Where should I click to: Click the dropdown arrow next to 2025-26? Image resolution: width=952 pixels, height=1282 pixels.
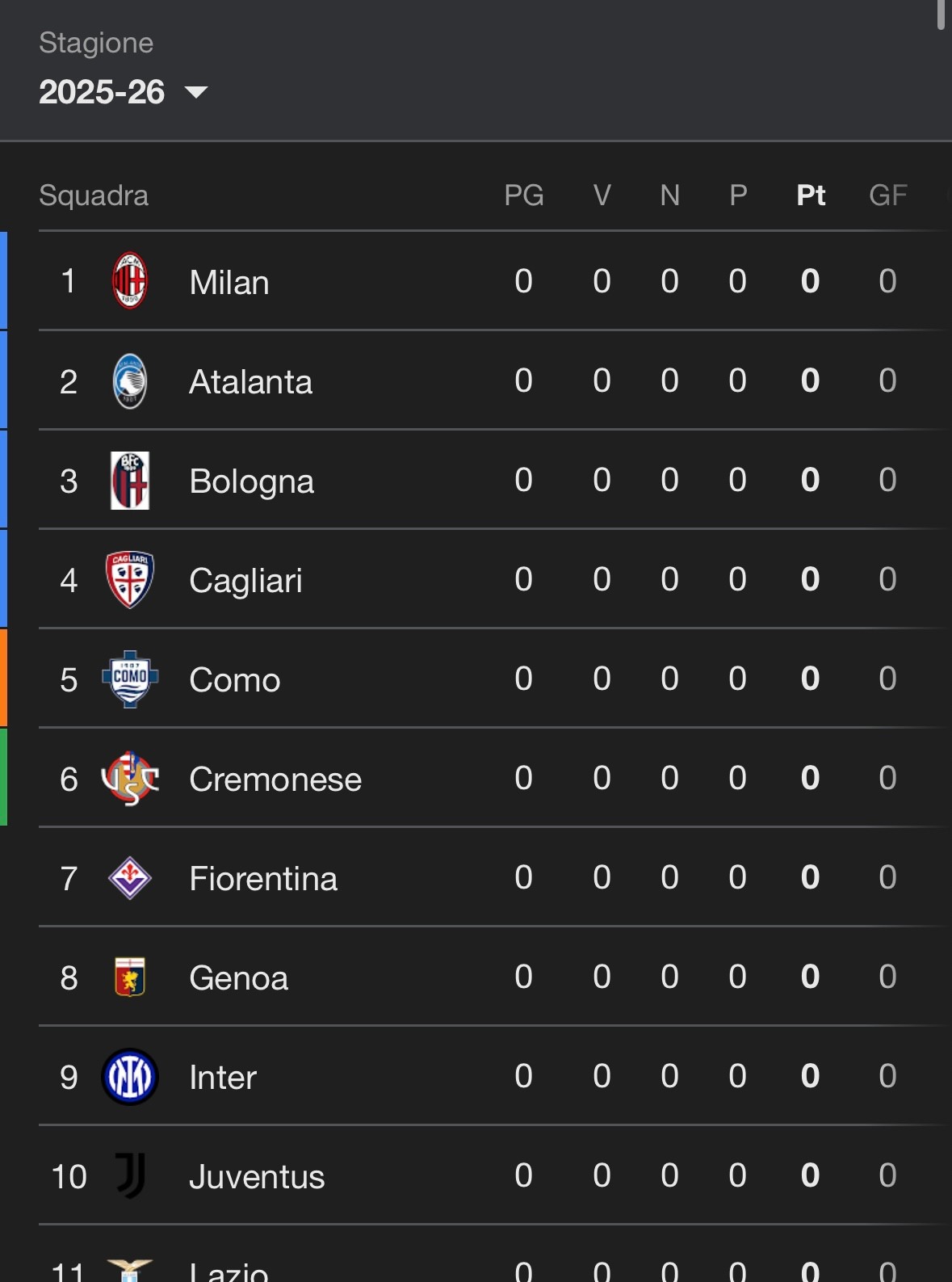(x=196, y=92)
